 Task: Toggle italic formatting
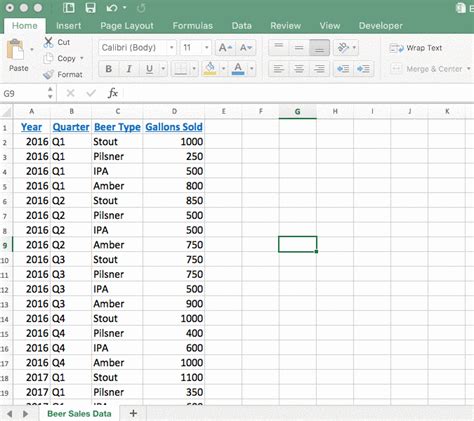[x=129, y=69]
